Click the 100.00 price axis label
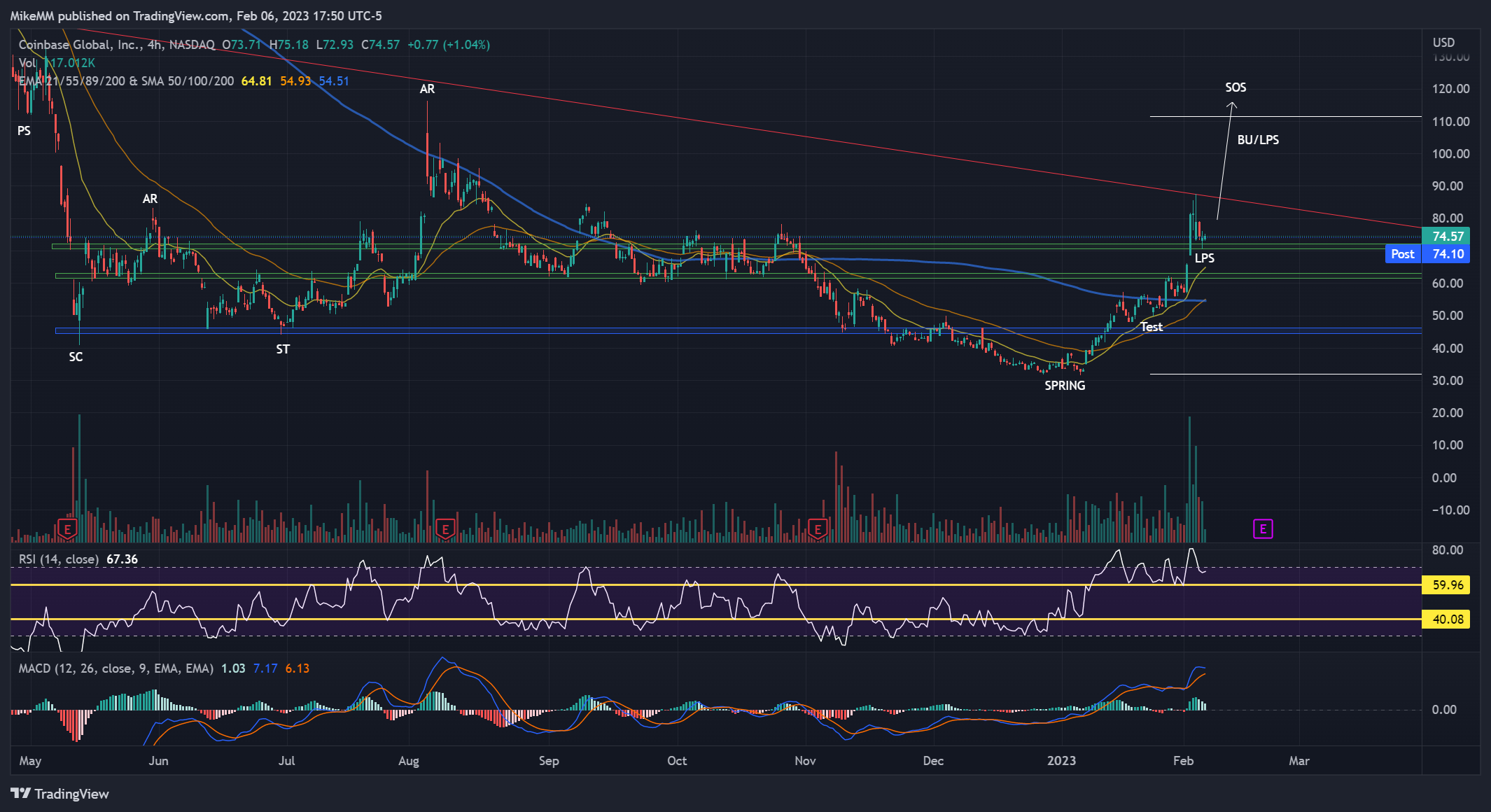This screenshot has height=812, width=1491. (1451, 154)
